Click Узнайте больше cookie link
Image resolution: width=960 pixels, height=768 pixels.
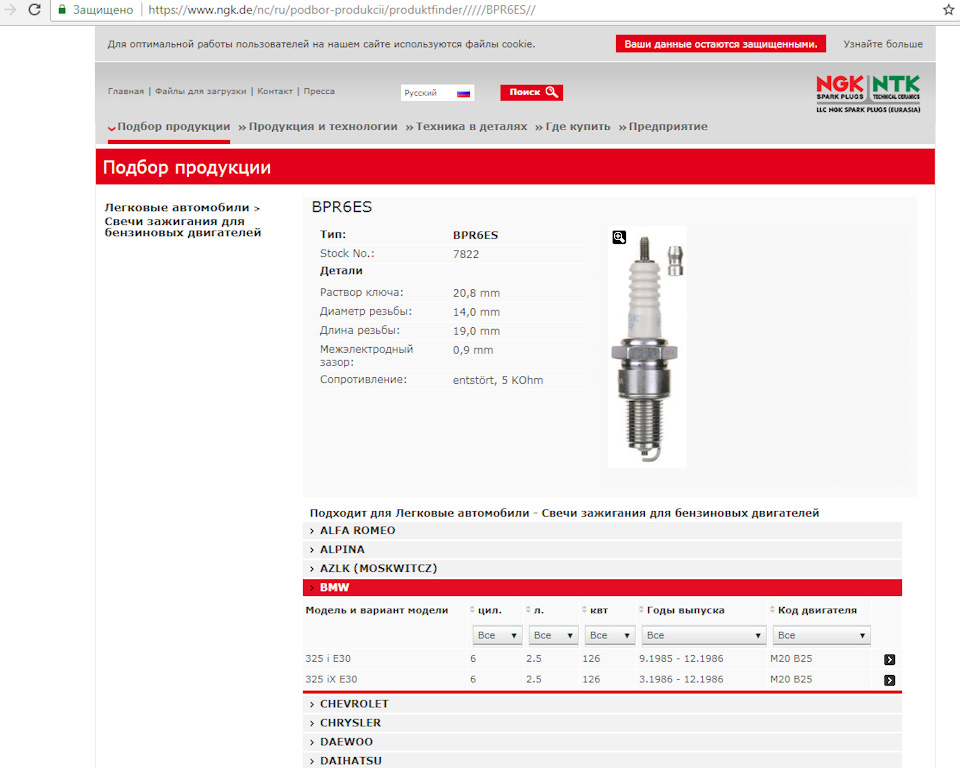coord(883,44)
